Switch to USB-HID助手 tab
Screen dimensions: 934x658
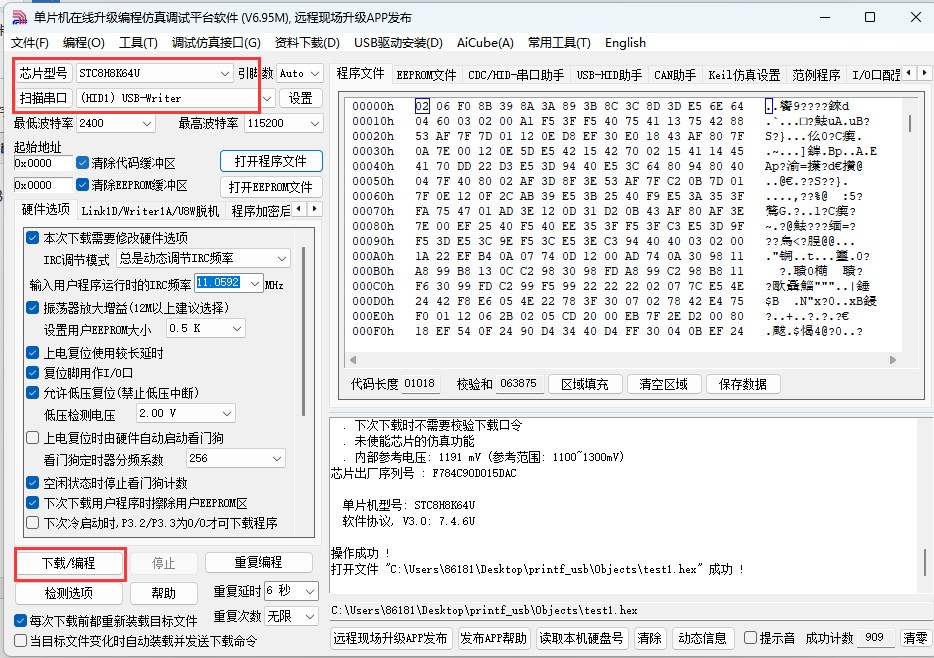(x=609, y=74)
